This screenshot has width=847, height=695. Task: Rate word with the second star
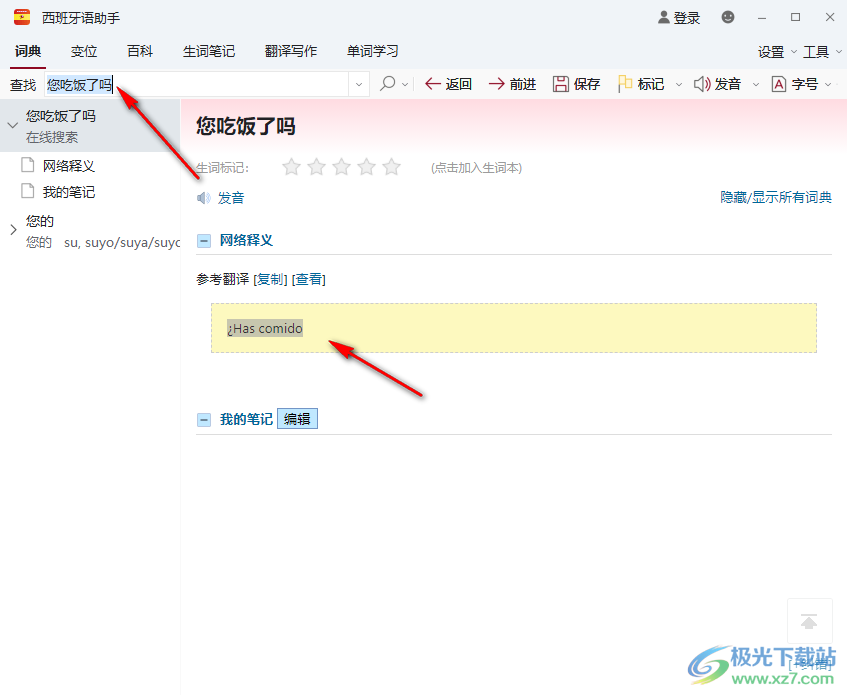click(316, 167)
